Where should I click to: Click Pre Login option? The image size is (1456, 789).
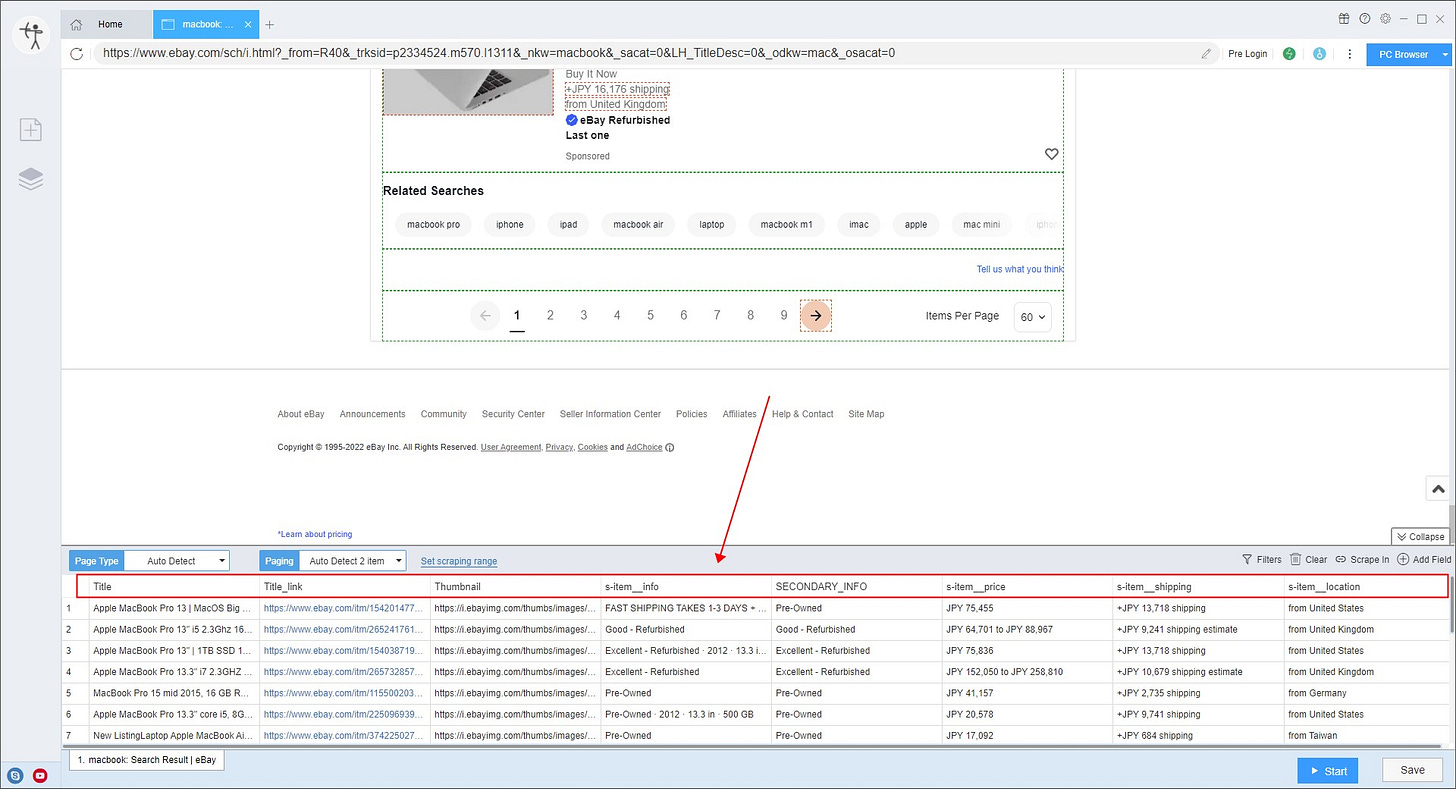click(1247, 54)
